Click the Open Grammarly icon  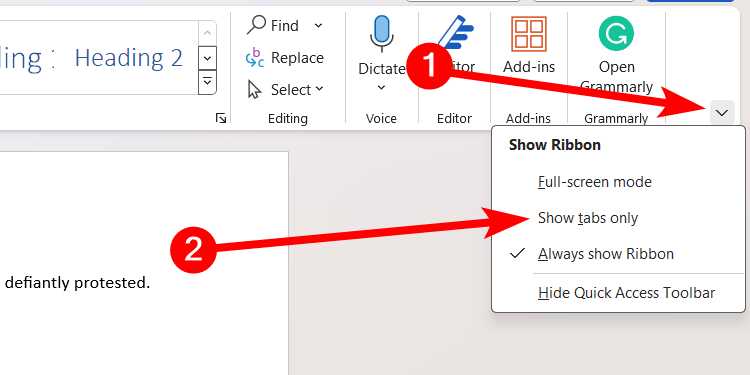click(616, 33)
